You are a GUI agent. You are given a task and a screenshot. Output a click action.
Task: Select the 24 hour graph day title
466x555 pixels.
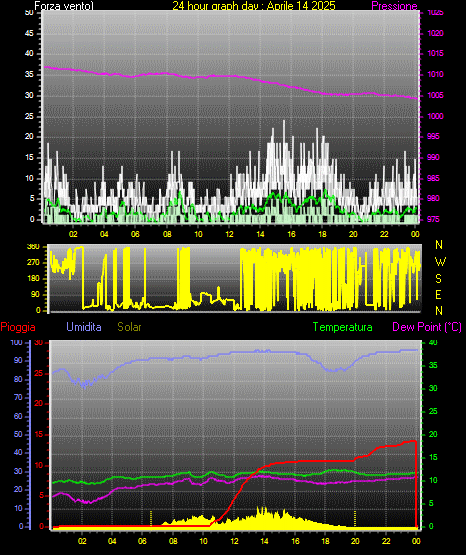pyautogui.click(x=254, y=6)
